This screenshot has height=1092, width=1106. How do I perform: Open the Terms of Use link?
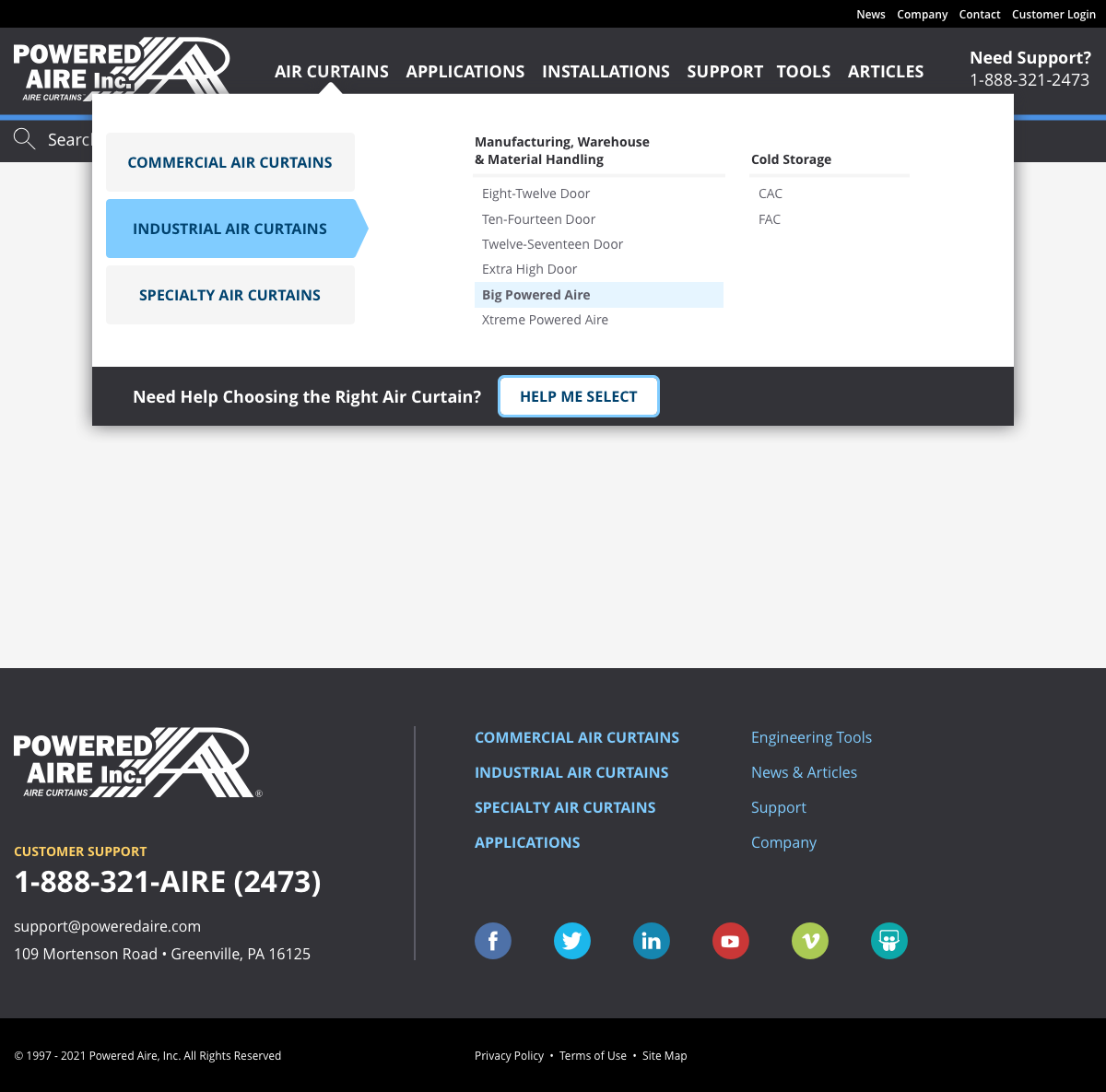pyautogui.click(x=593, y=1056)
